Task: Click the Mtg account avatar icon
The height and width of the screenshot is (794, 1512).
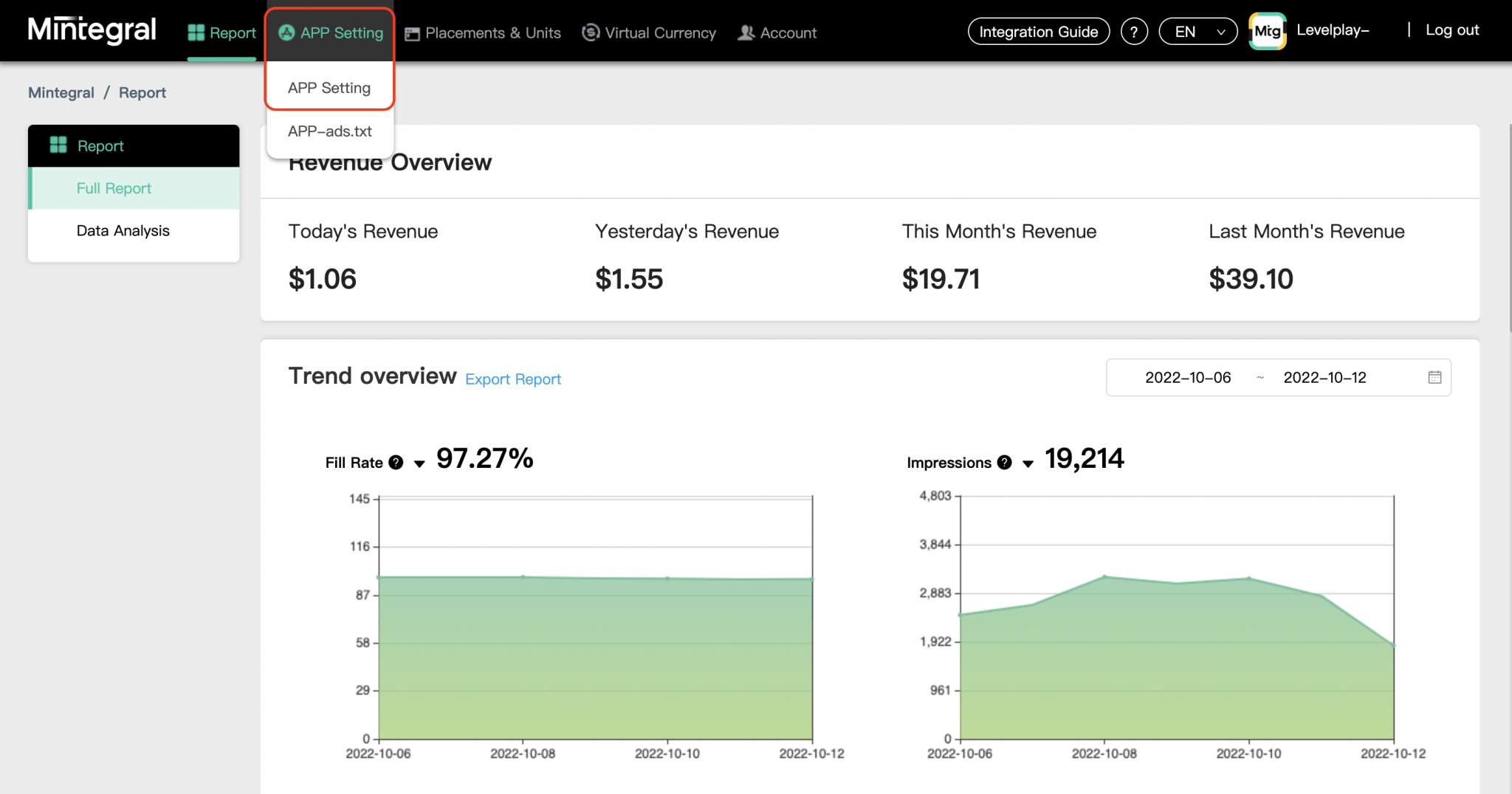Action: [x=1268, y=30]
